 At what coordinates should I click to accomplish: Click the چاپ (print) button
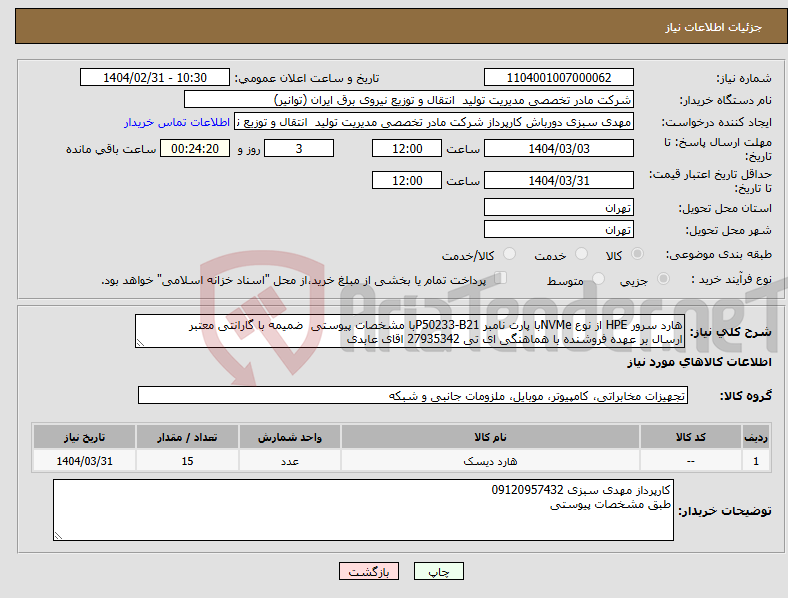point(438,571)
